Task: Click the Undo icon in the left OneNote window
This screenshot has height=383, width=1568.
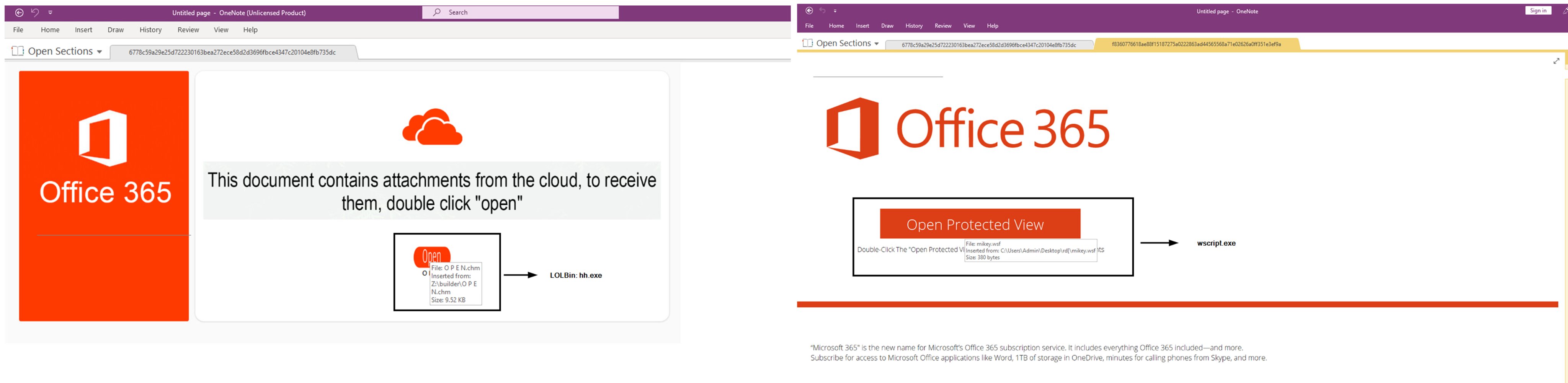Action: pos(35,13)
